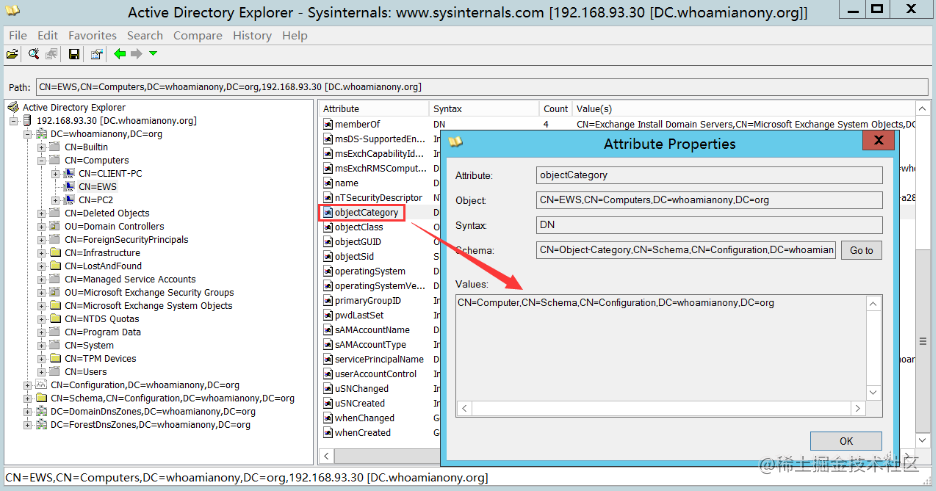Click the Syntax column header

[x=484, y=109]
